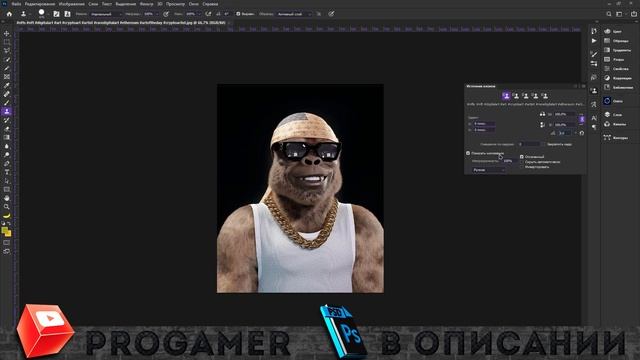
Task: Select the Gradient tool
Action: coord(7,137)
